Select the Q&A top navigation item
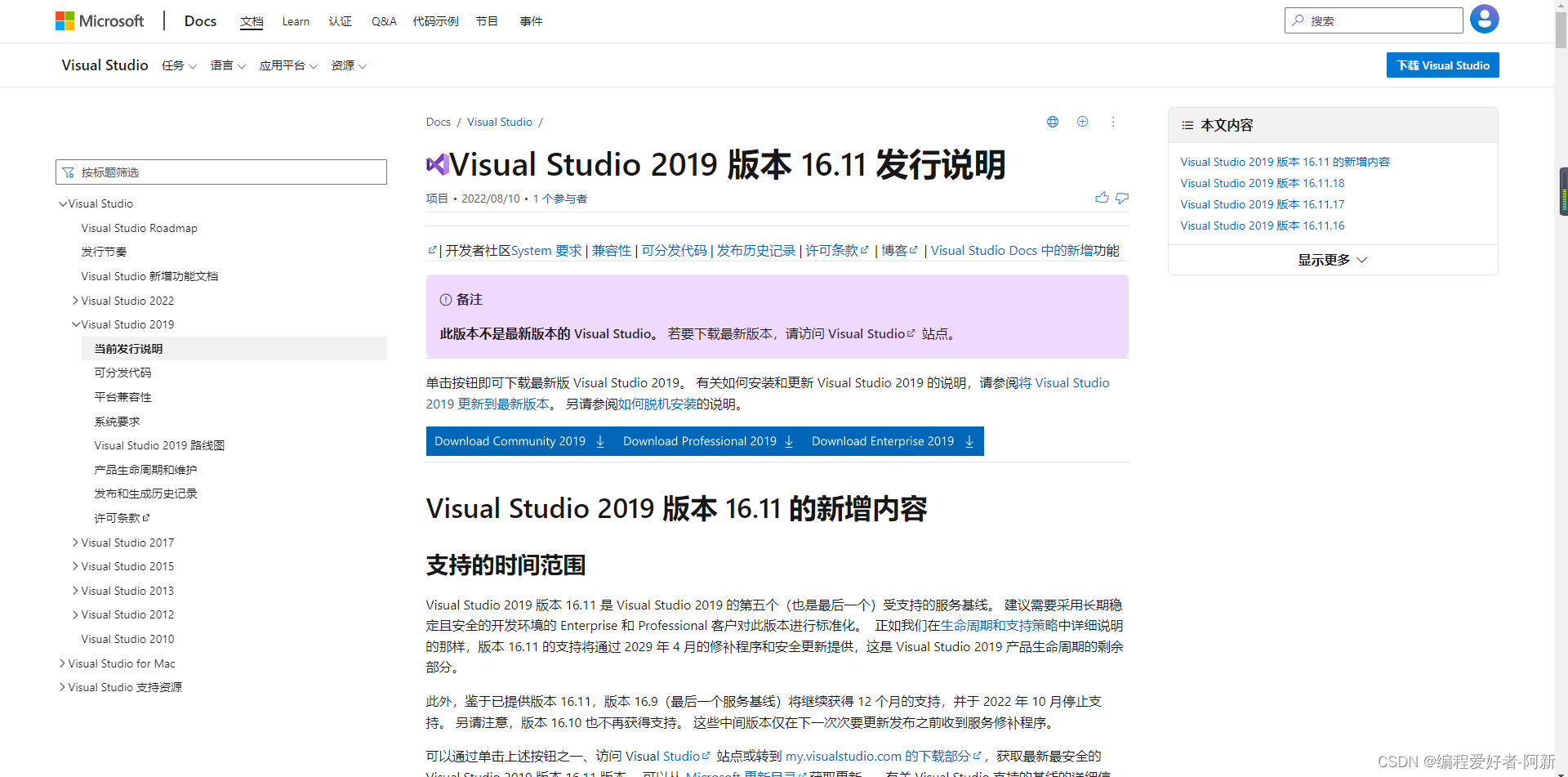1568x777 pixels. click(x=384, y=21)
